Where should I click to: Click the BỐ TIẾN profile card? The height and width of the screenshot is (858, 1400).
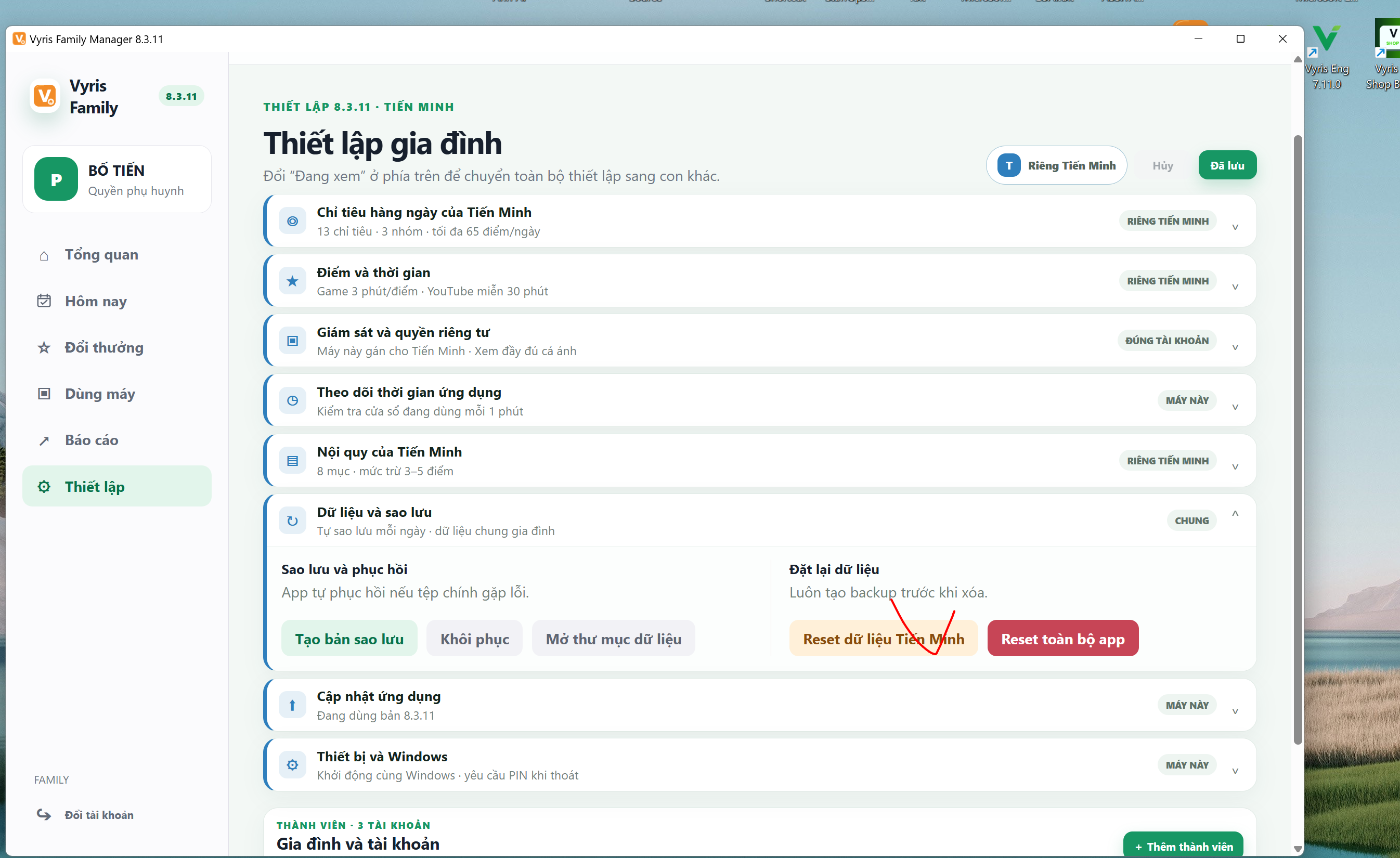click(117, 179)
